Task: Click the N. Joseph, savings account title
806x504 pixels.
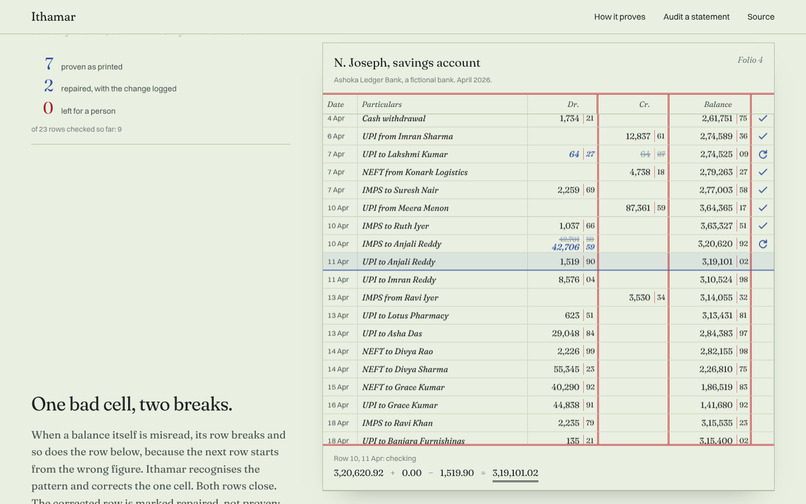Action: [x=407, y=63]
